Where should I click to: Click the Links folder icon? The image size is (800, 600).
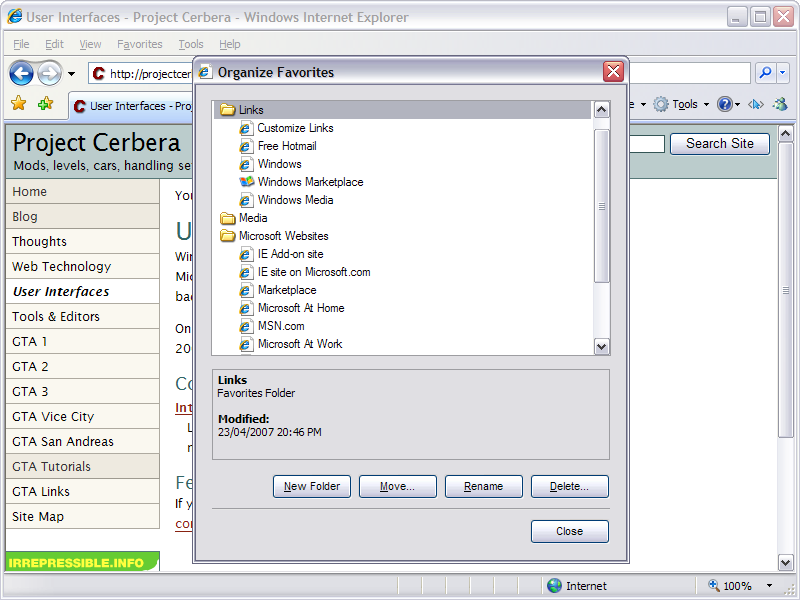tap(227, 110)
